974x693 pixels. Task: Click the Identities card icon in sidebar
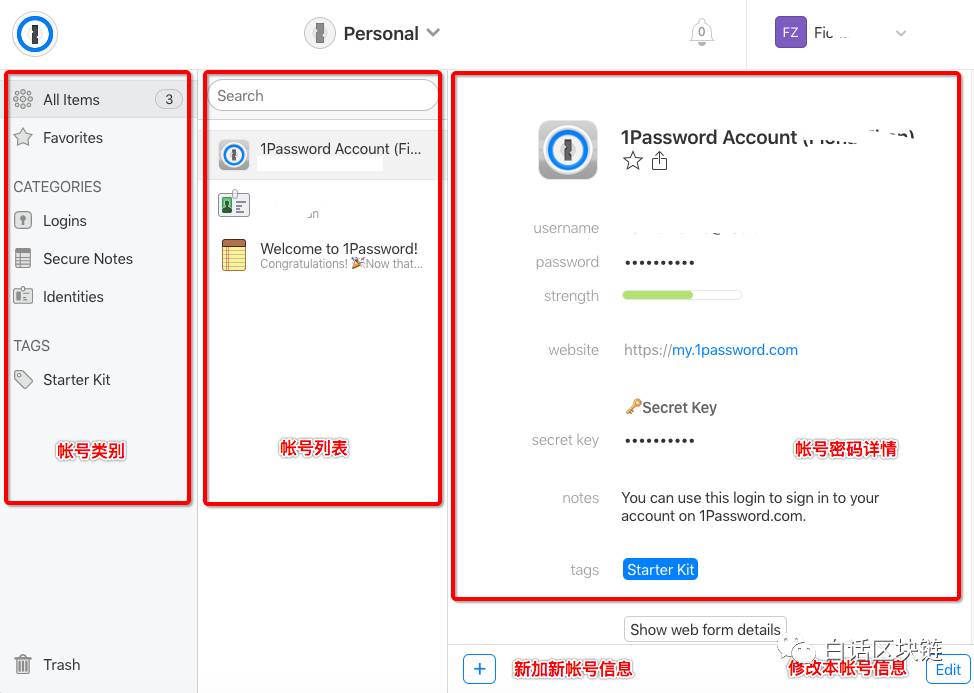coord(23,296)
